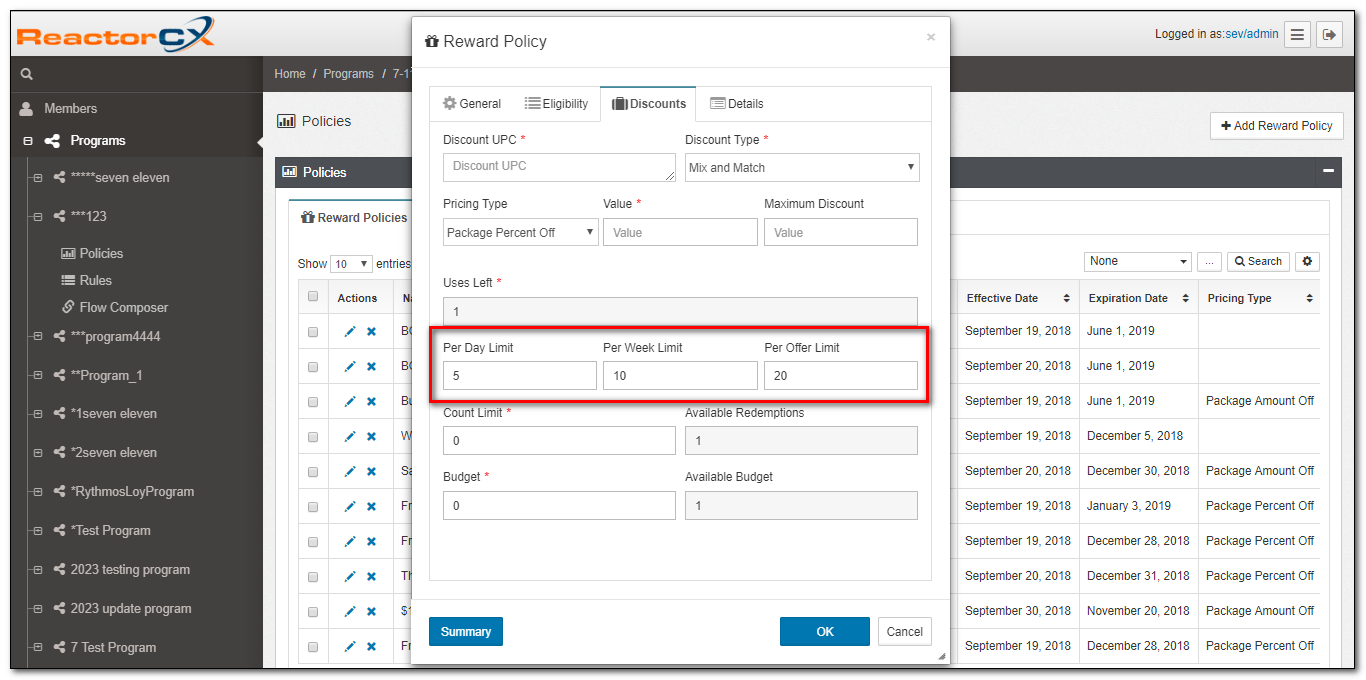The height and width of the screenshot is (680, 1366).
Task: Collapse Policies panel with minus icon
Action: click(x=1328, y=172)
